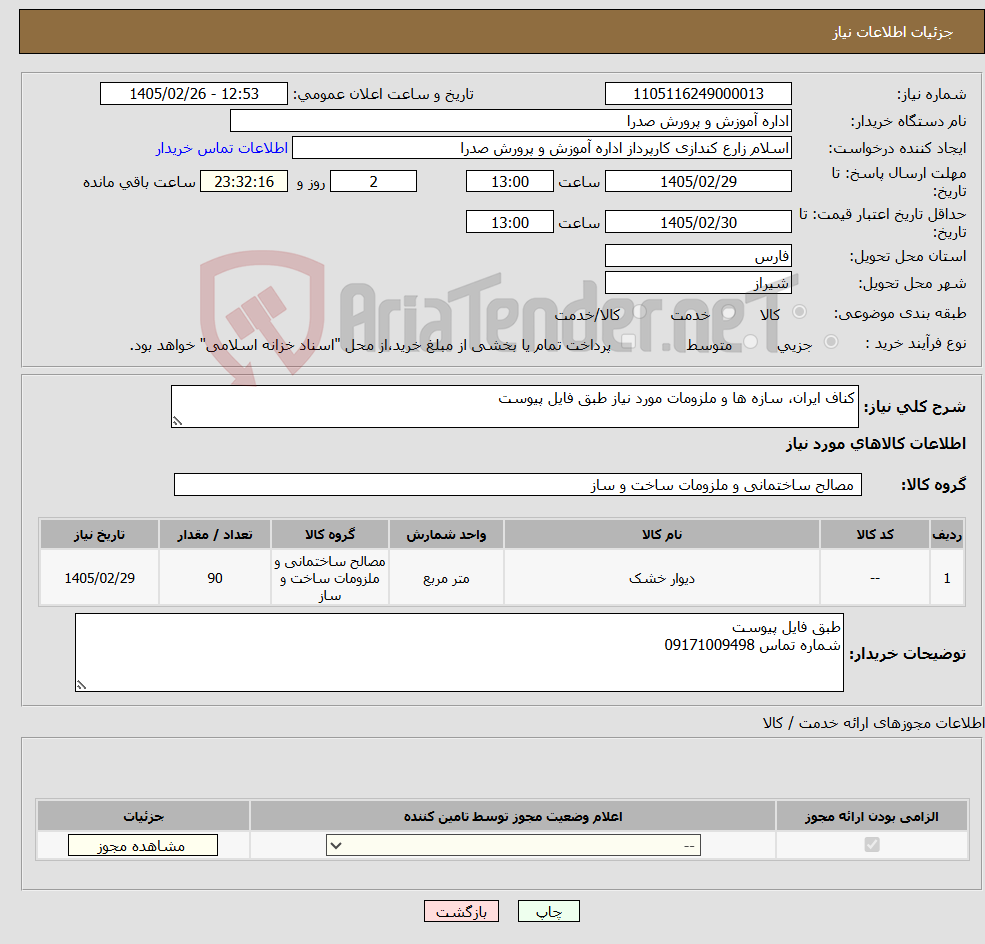Click the announcement date field 1405/02/26 - 12:53

point(193,94)
